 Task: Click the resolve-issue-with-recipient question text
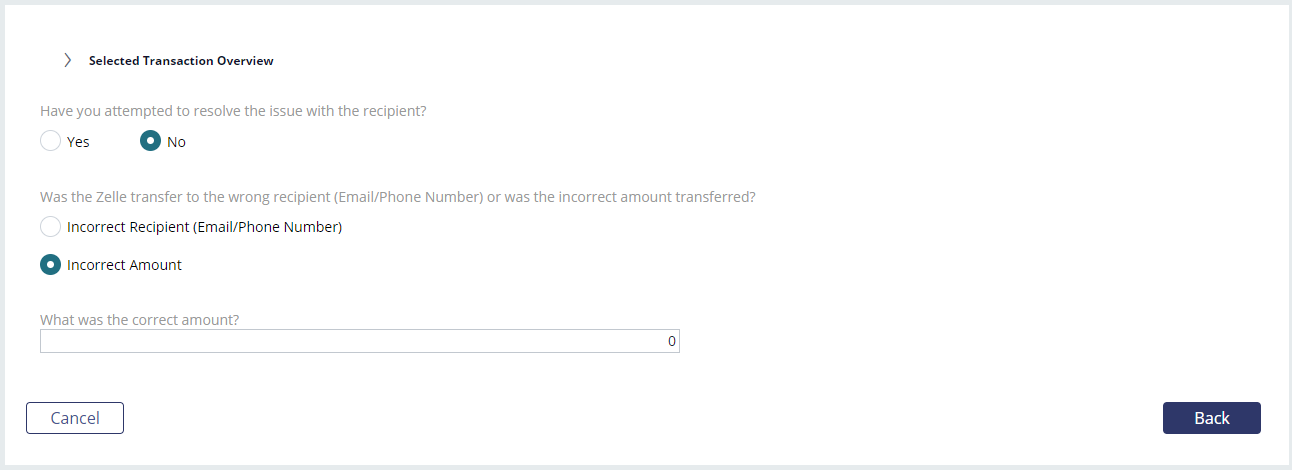click(x=233, y=112)
